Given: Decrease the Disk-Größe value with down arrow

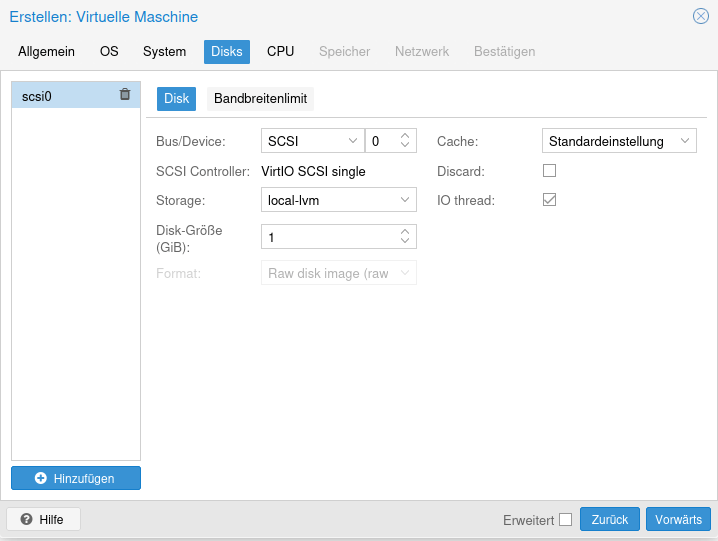Looking at the screenshot, I should 405,242.
